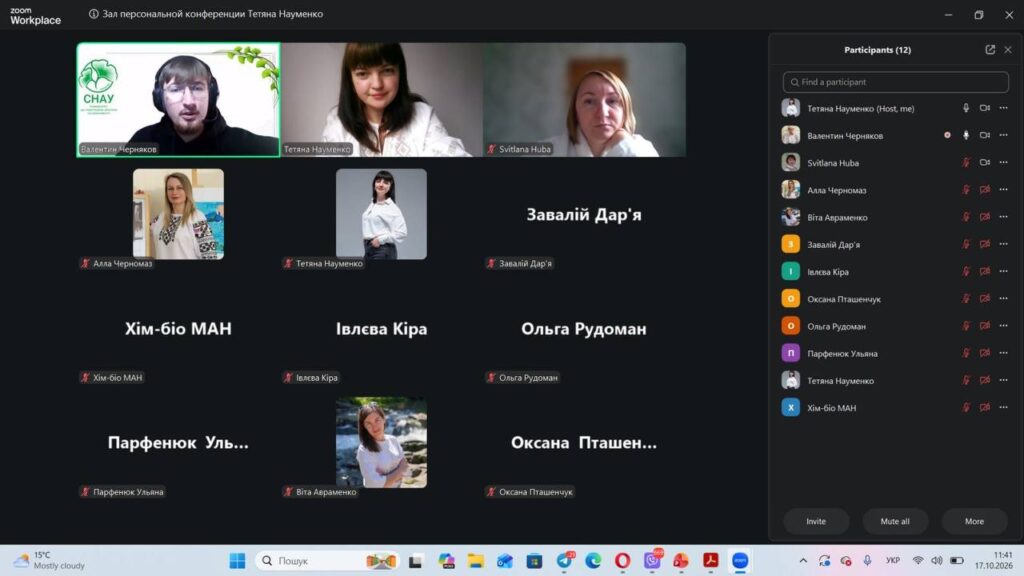The width and height of the screenshot is (1024, 576).
Task: Open more options for Оксана Пташенчук
Action: click(x=1004, y=298)
